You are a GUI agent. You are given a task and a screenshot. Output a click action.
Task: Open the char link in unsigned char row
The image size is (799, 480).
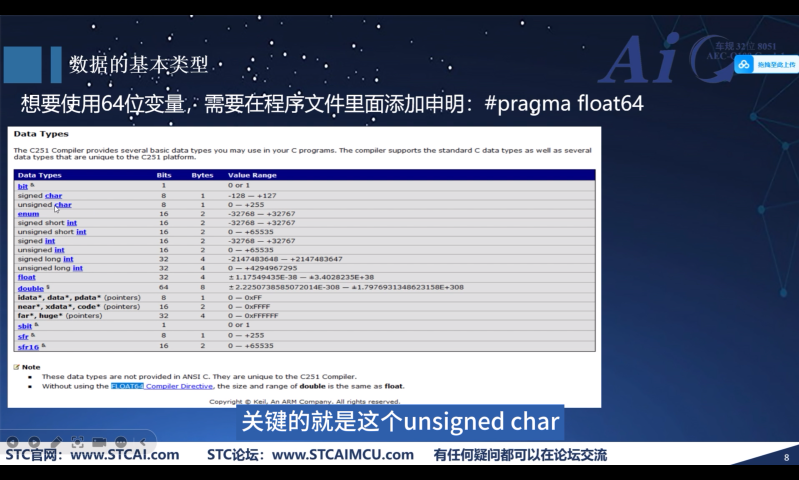click(63, 205)
